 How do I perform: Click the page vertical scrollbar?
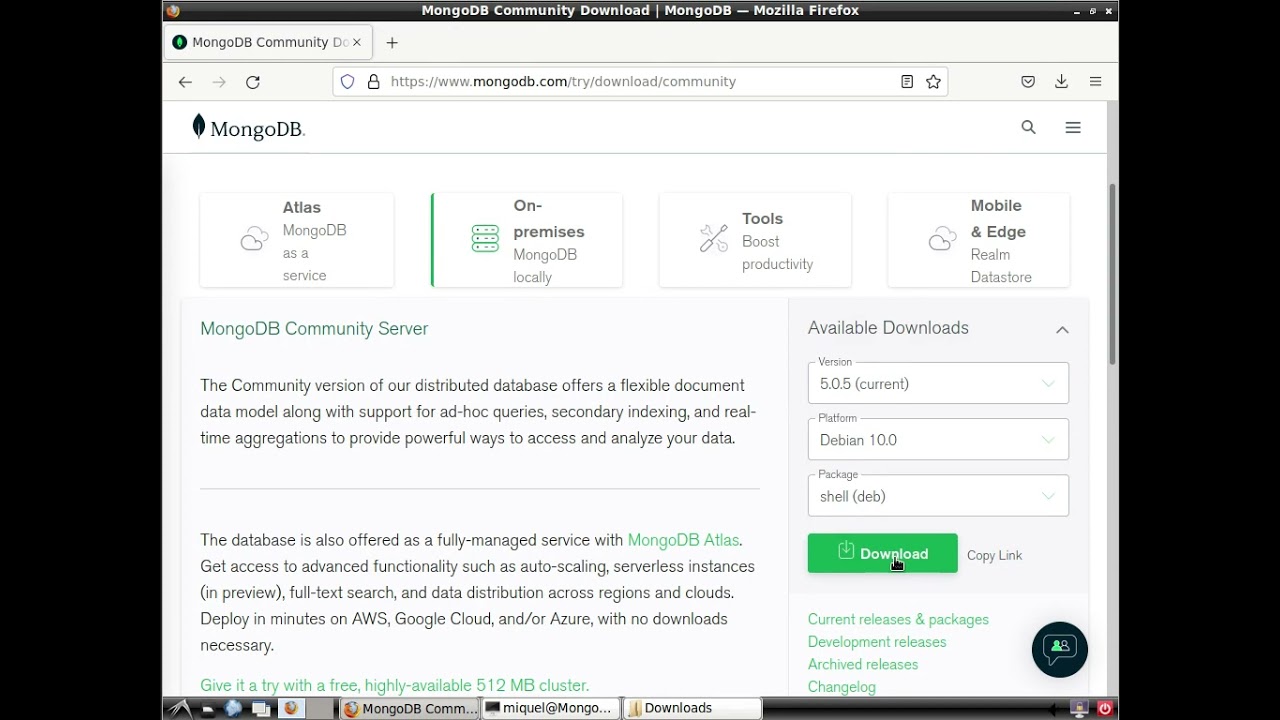pos(1112,275)
